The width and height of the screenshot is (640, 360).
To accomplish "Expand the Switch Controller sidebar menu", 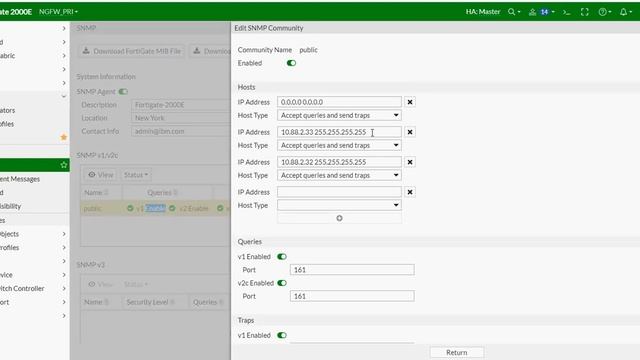I will click(x=64, y=288).
